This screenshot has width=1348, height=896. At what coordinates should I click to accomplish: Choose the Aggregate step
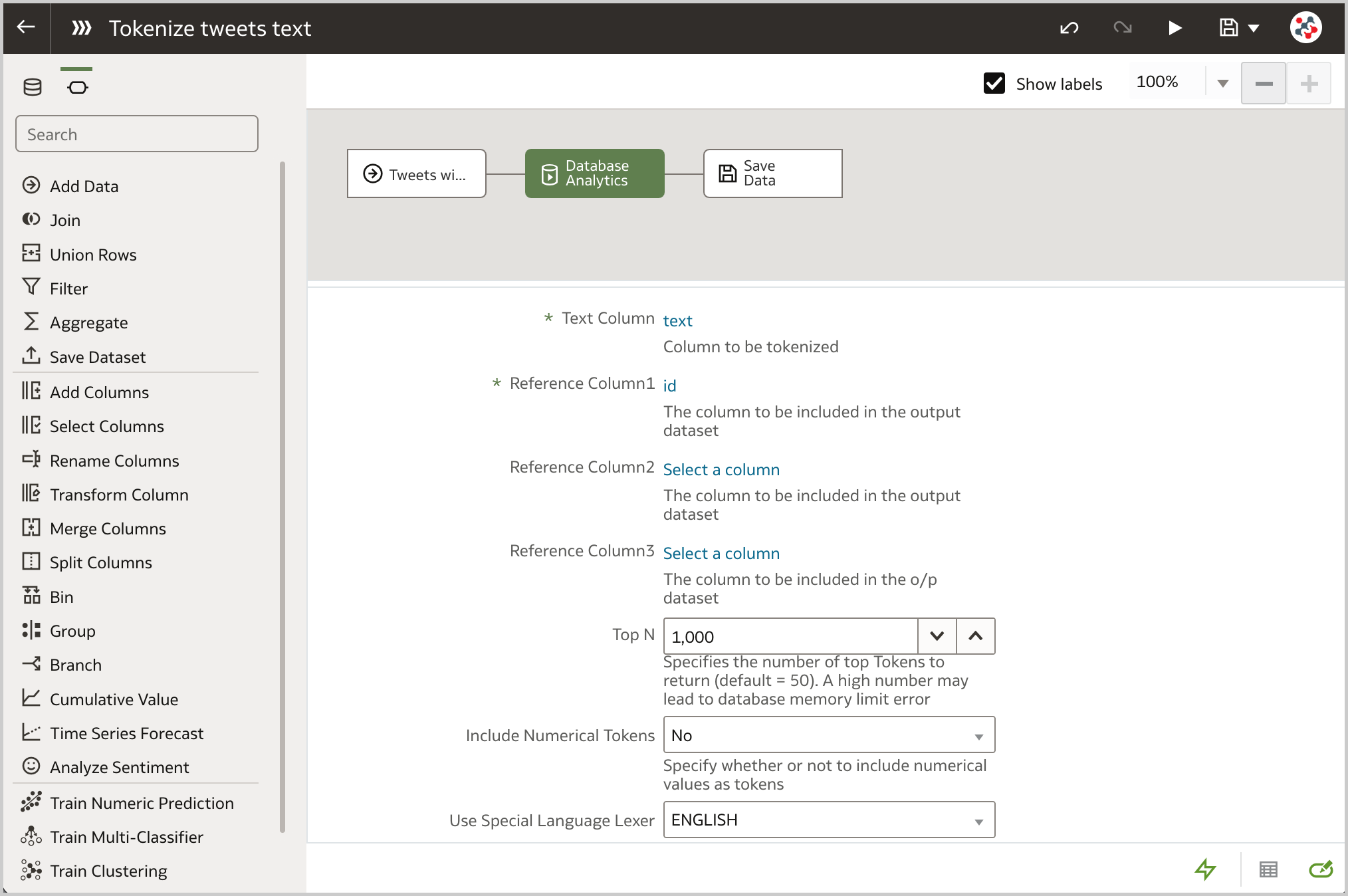click(x=88, y=322)
